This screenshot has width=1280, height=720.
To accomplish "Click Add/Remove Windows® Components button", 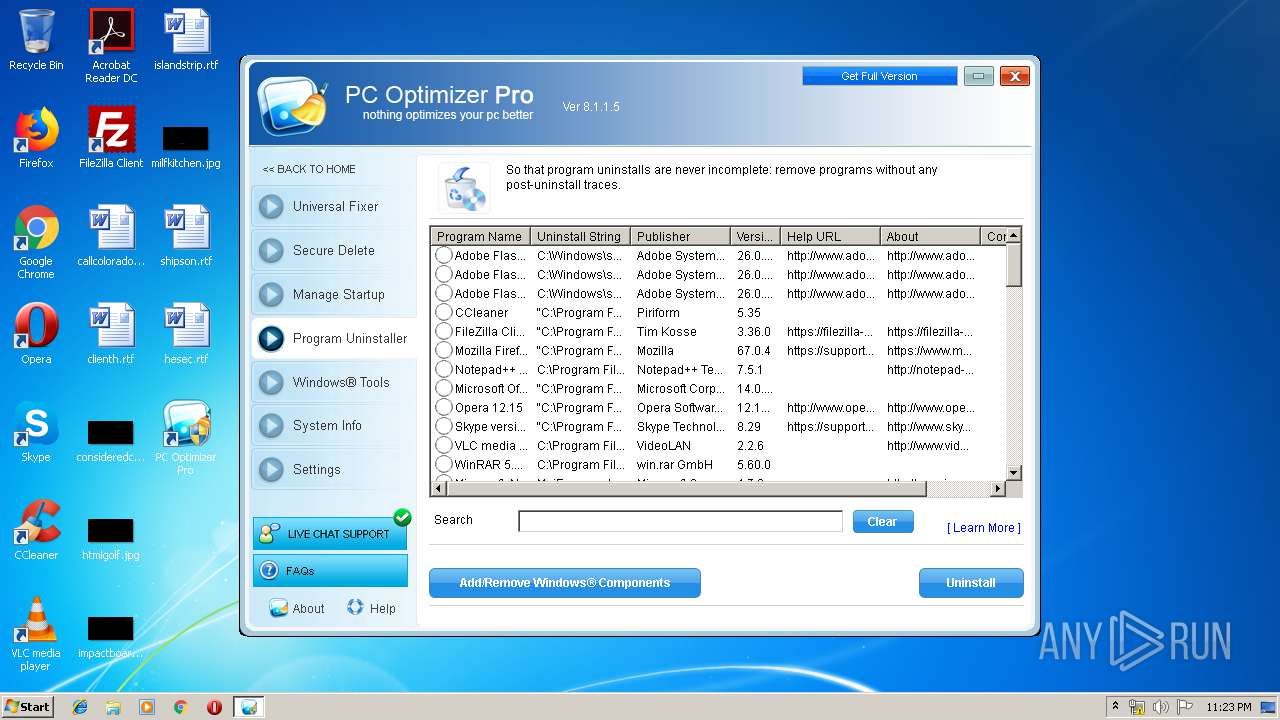I will [x=565, y=583].
